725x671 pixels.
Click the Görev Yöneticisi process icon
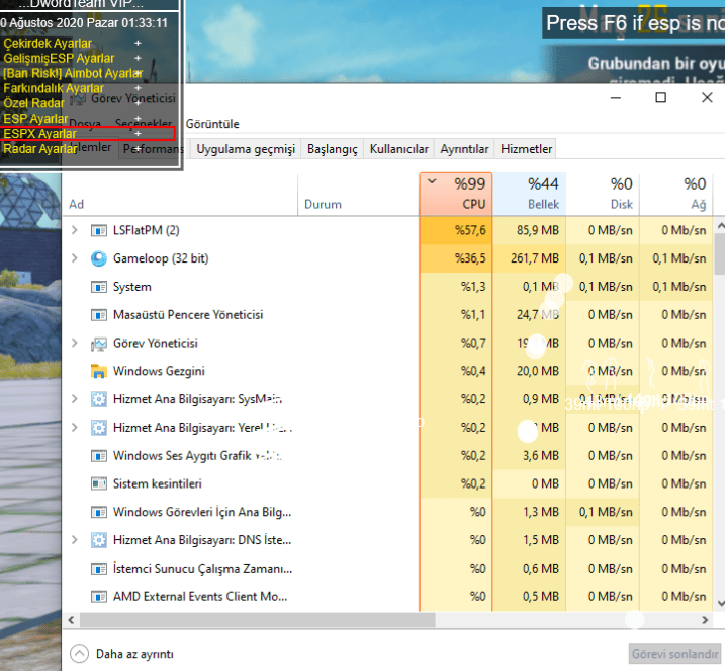click(98, 344)
